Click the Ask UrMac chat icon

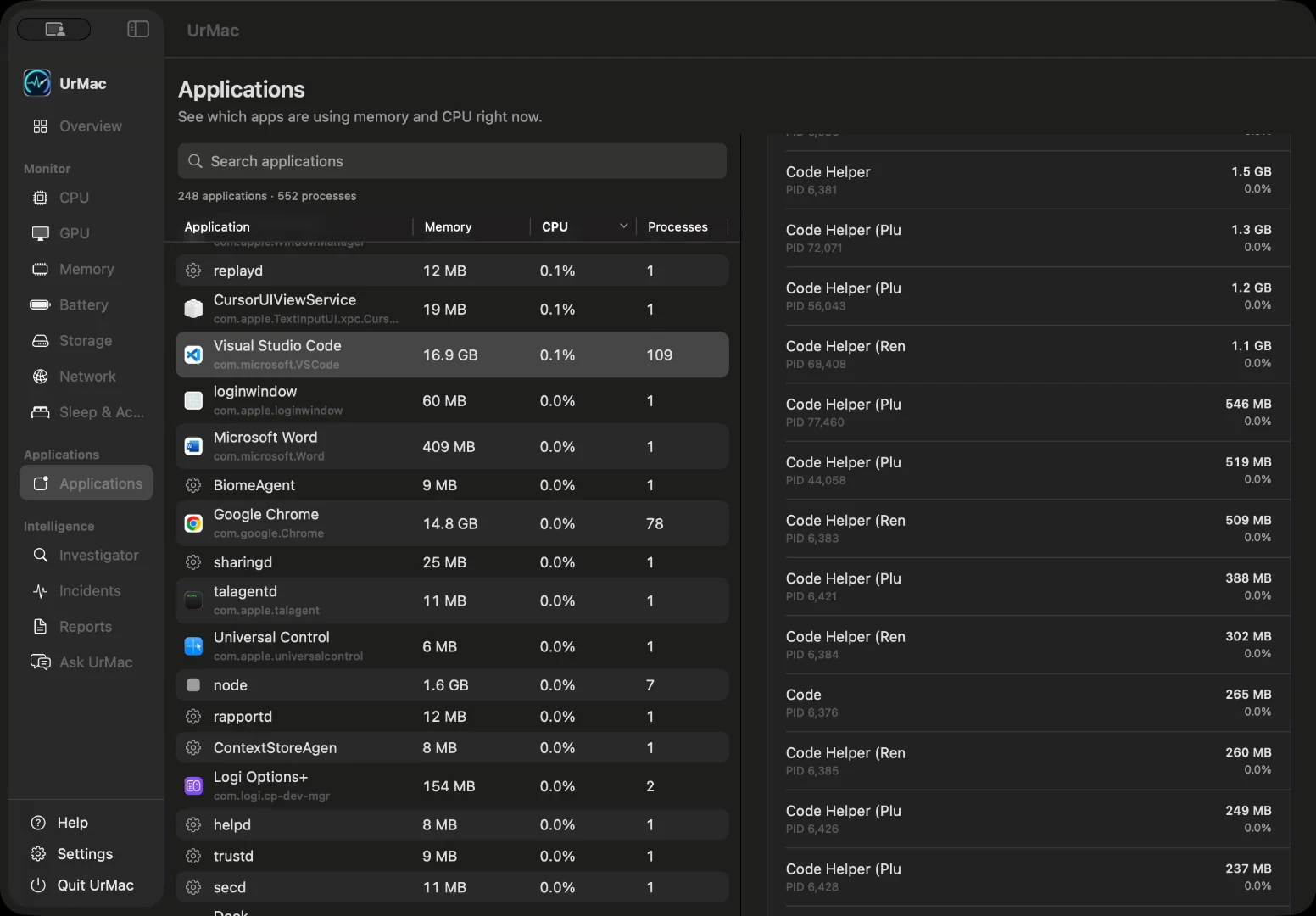point(40,662)
